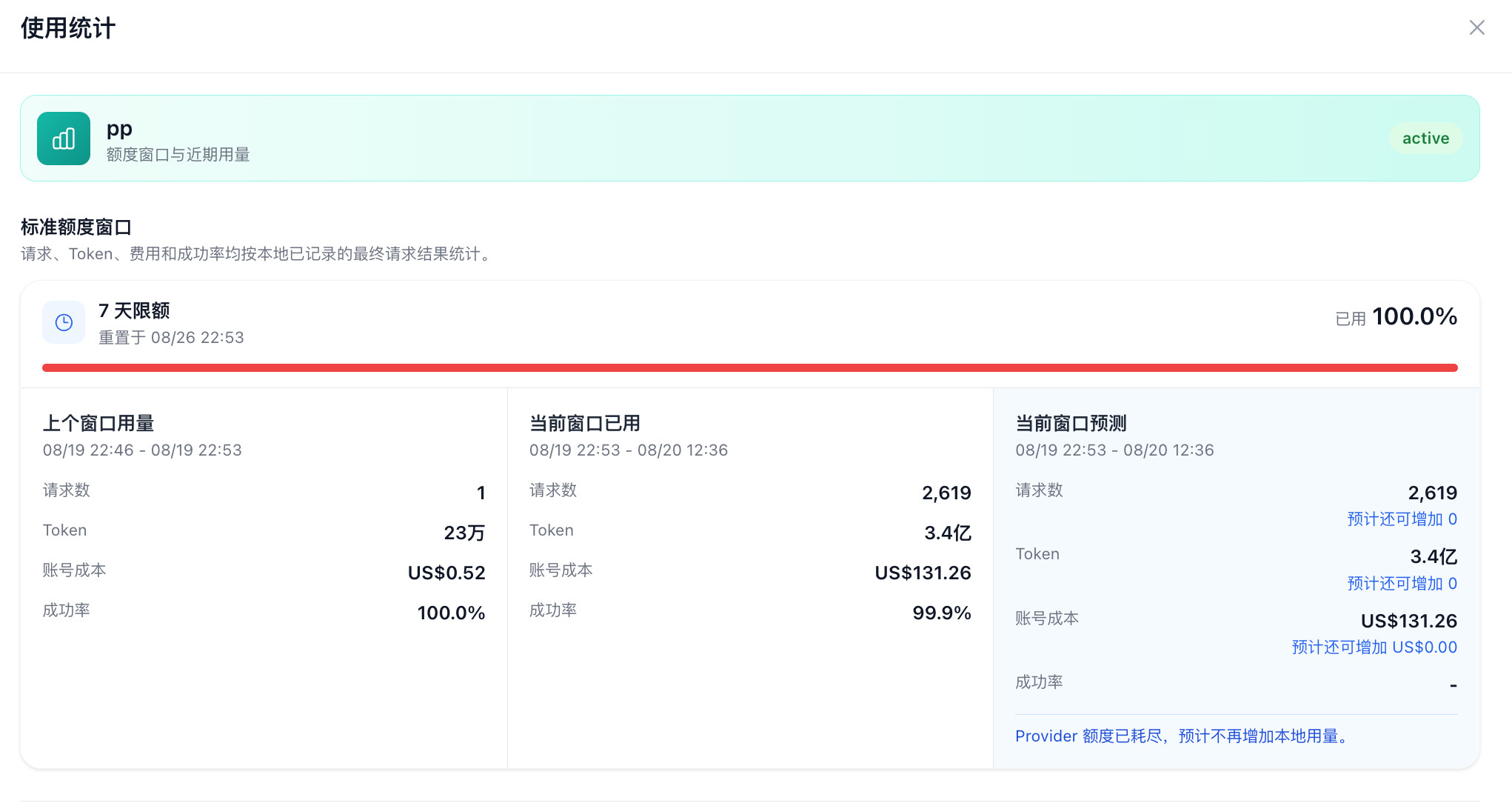Click the red 7-day quota usage bar
The image size is (1512, 803).
[749, 367]
